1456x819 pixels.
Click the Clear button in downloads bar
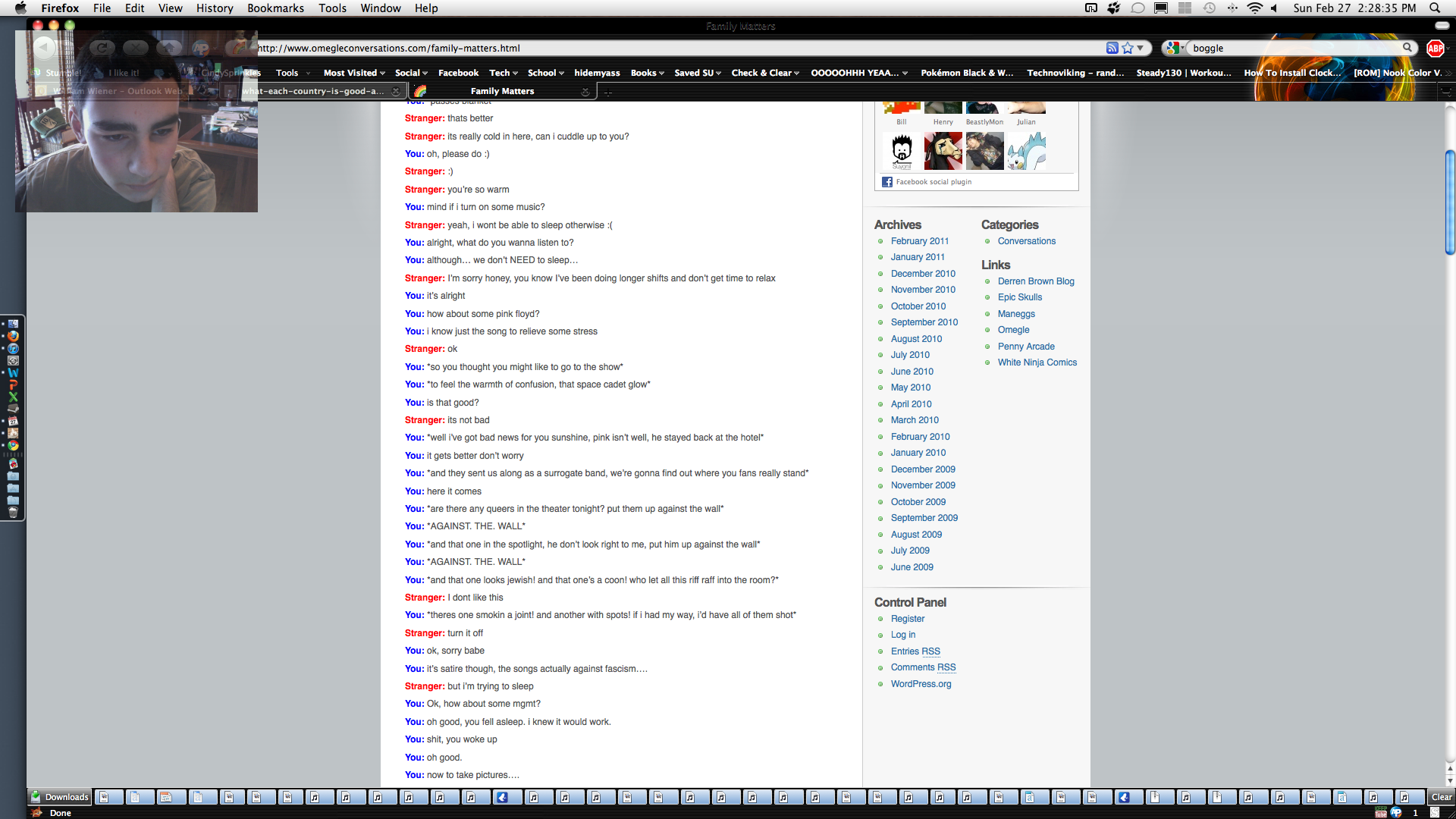pyautogui.click(x=1441, y=797)
